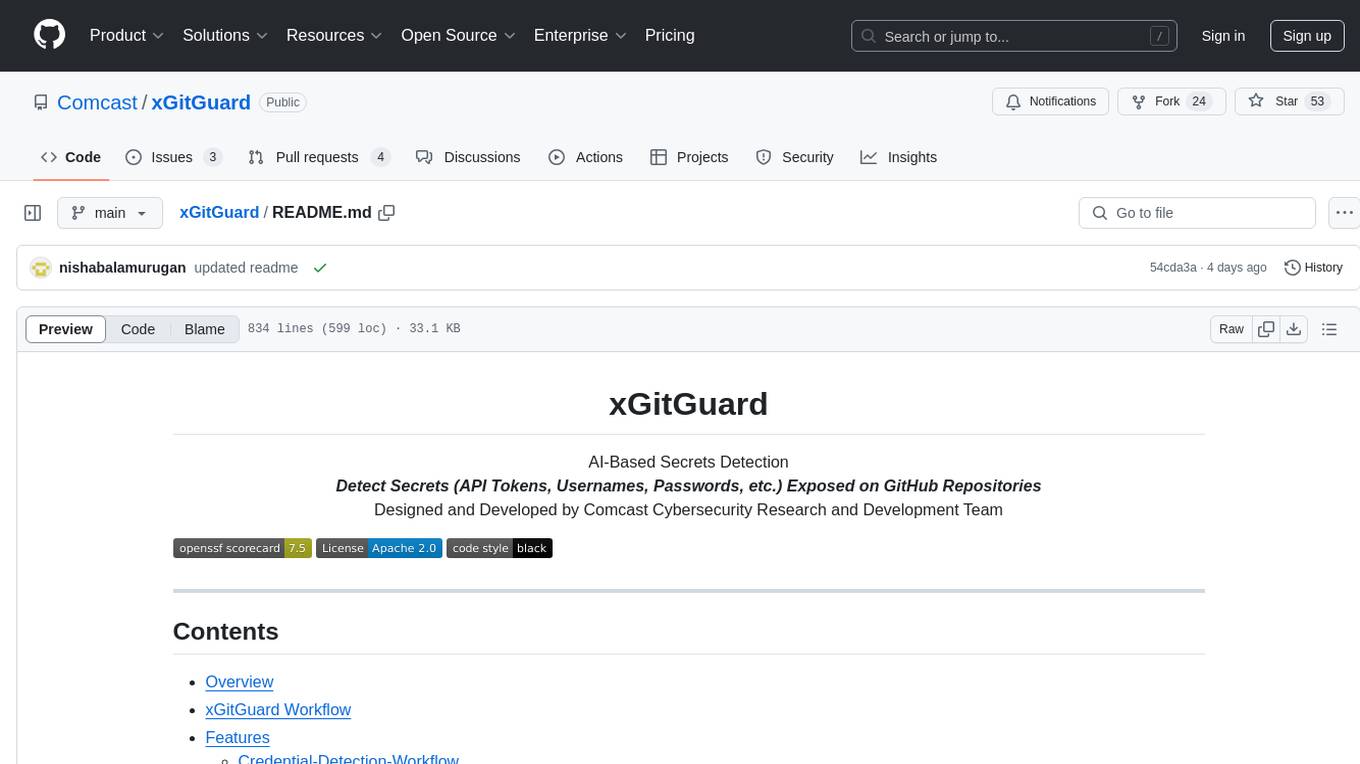Click the code style black badge

[x=499, y=548]
